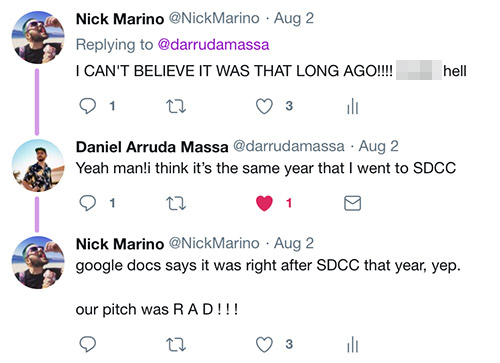View analytics for Nick's first tweet
The width and height of the screenshot is (500, 363).
pyautogui.click(x=352, y=106)
